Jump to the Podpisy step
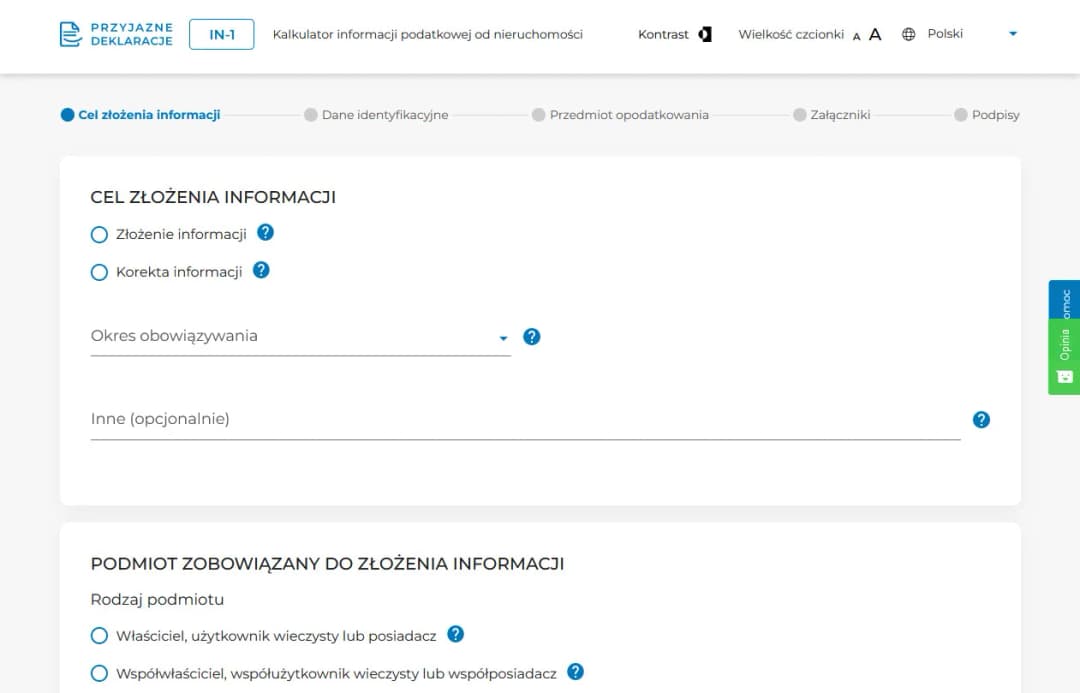The image size is (1080, 693). [x=995, y=114]
